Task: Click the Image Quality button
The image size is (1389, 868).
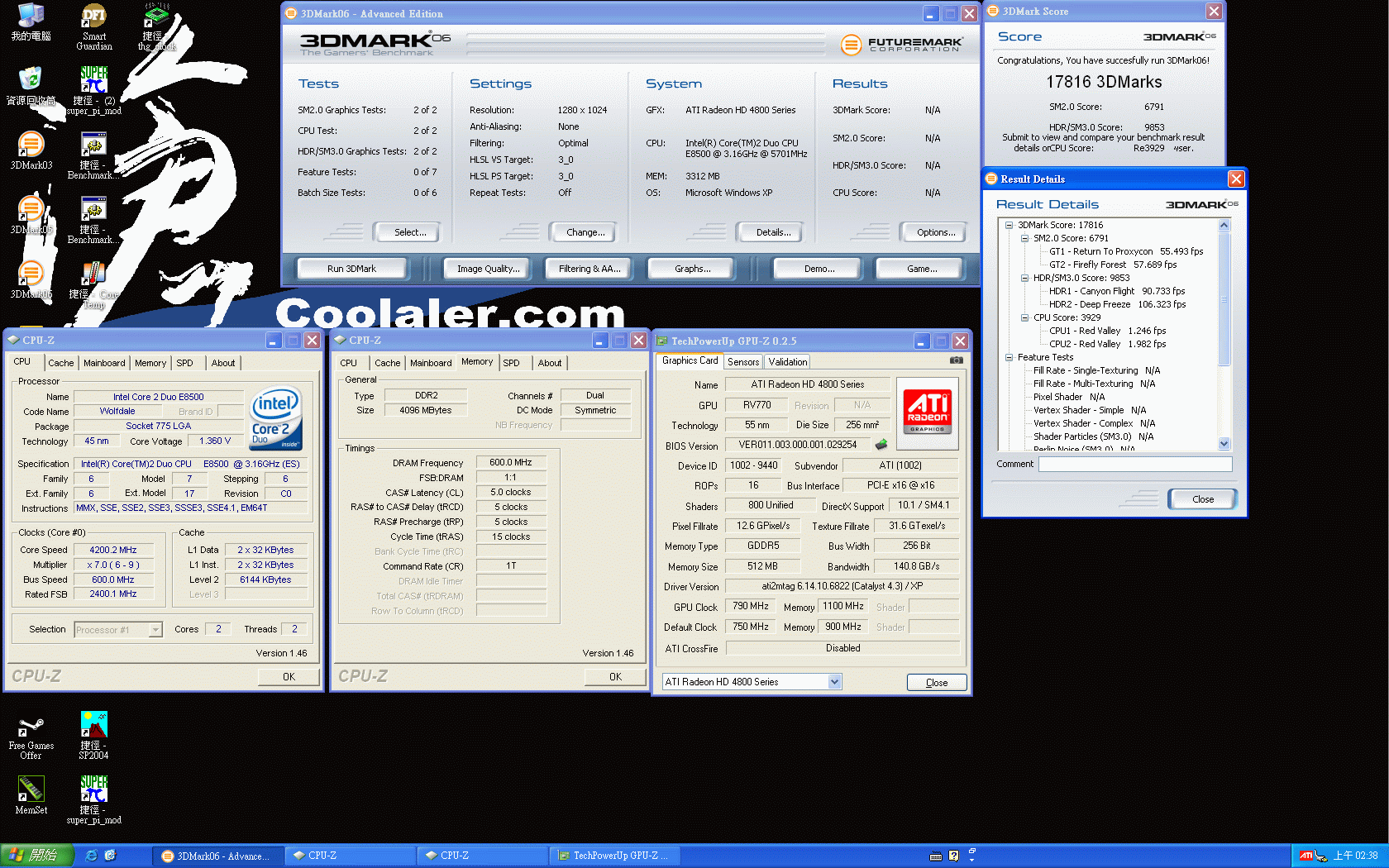Action: coord(488,269)
